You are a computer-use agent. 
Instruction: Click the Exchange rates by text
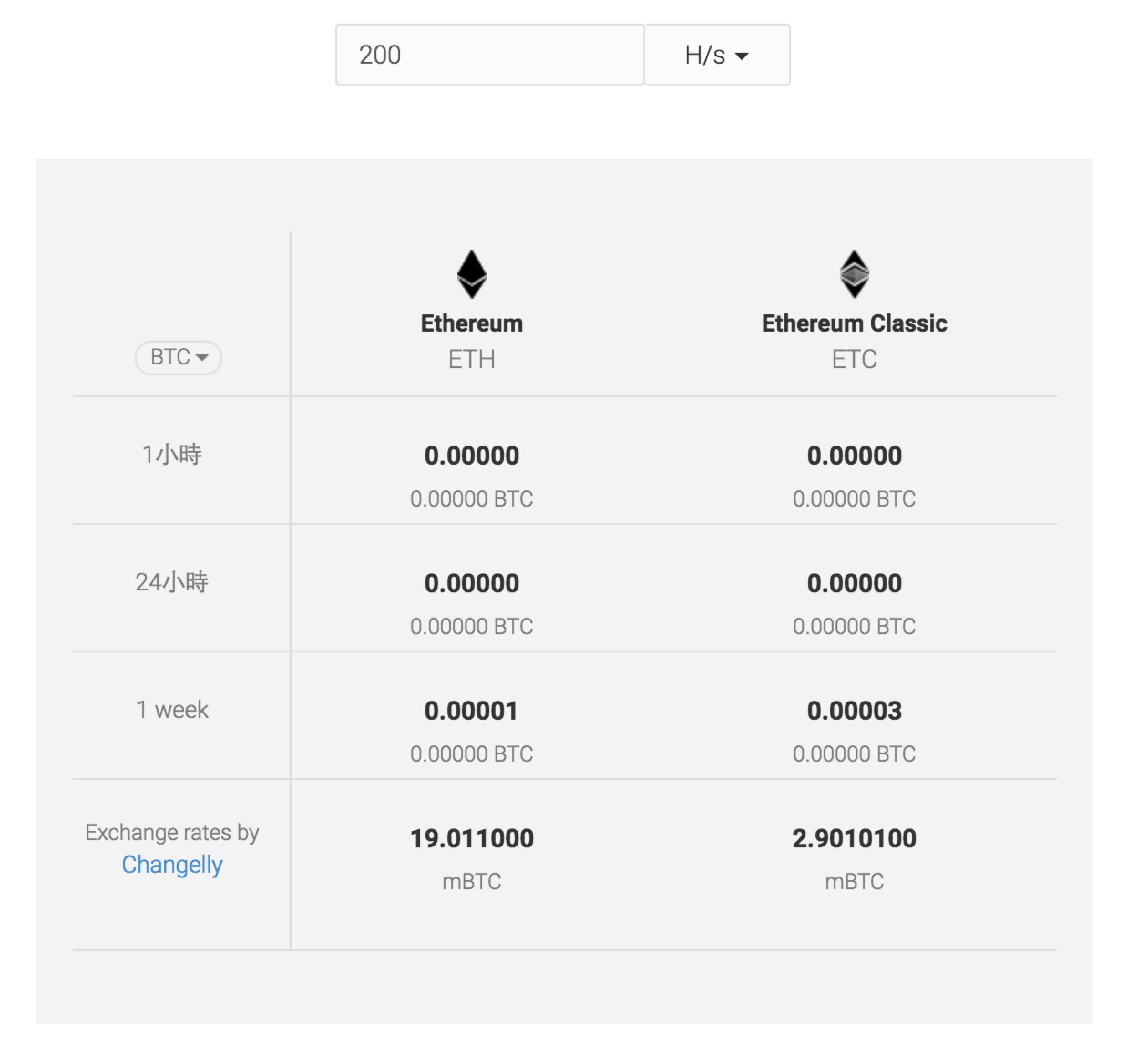point(172,832)
